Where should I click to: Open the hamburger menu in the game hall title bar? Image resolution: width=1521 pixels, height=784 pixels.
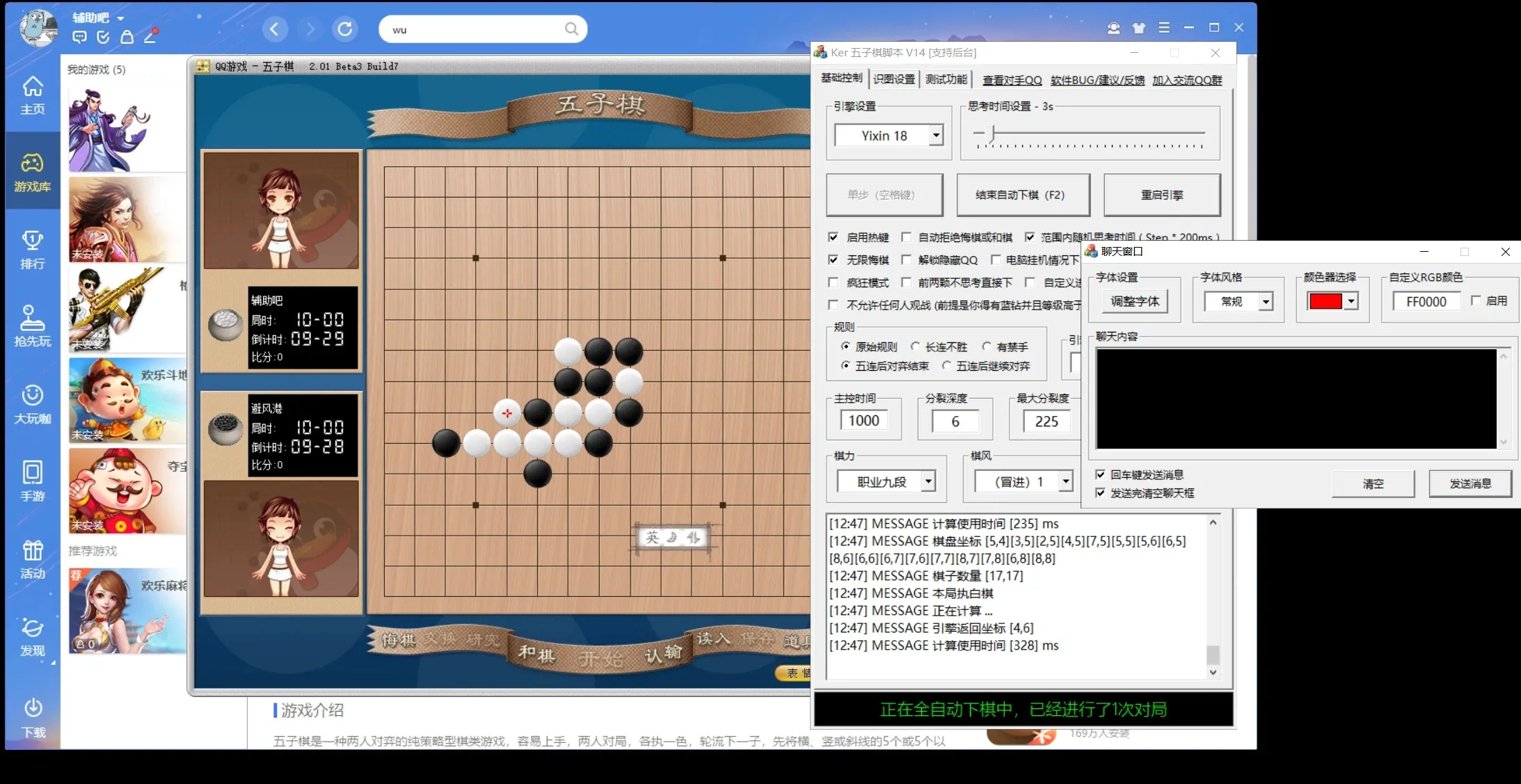point(1164,28)
